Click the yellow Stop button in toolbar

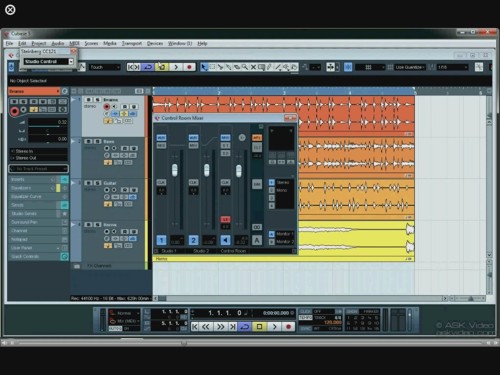(161, 67)
